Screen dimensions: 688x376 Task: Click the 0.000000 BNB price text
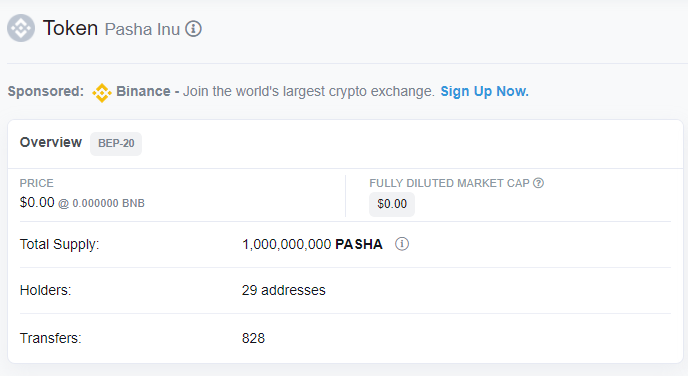tap(108, 204)
